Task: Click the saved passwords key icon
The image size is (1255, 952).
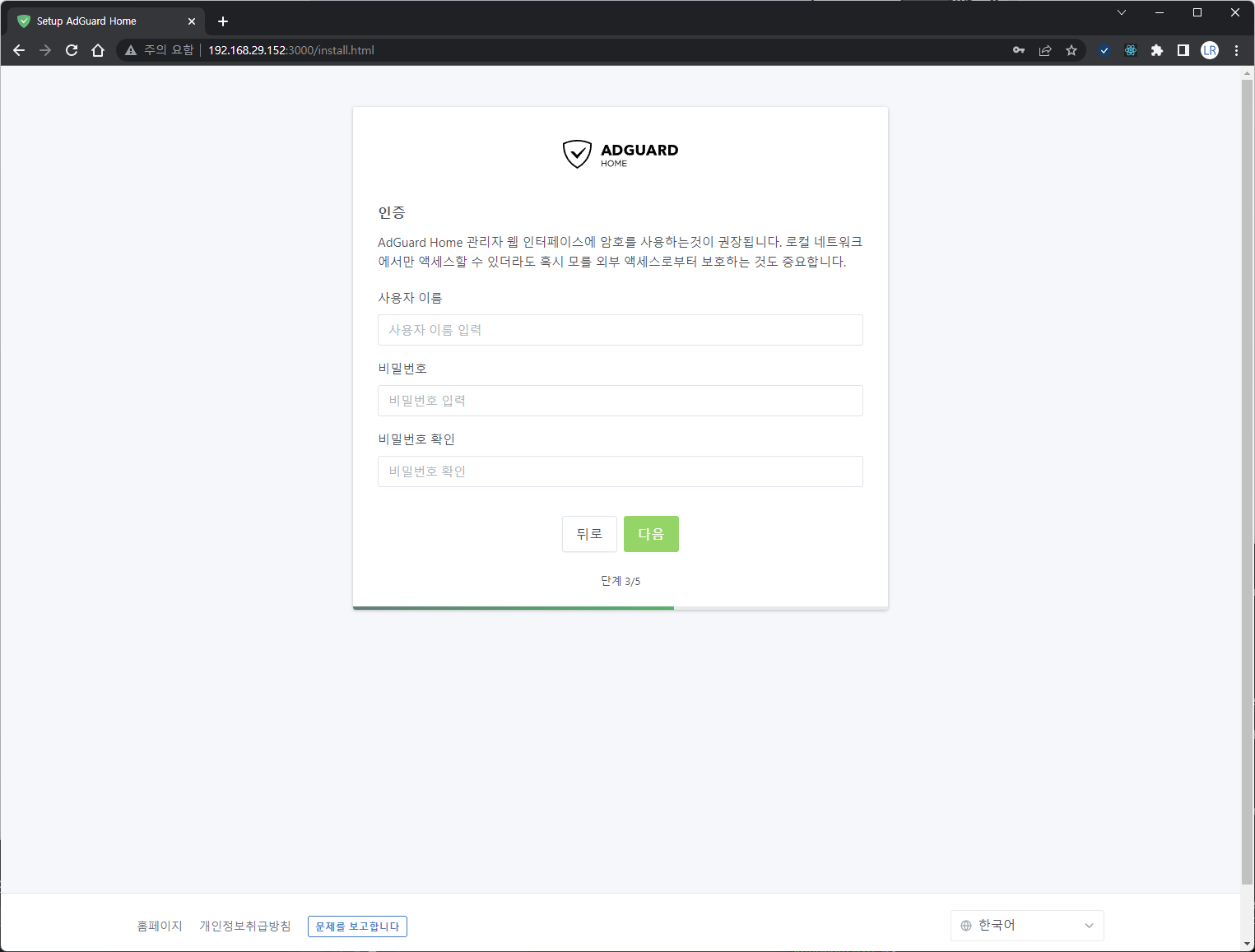Action: pos(1019,50)
